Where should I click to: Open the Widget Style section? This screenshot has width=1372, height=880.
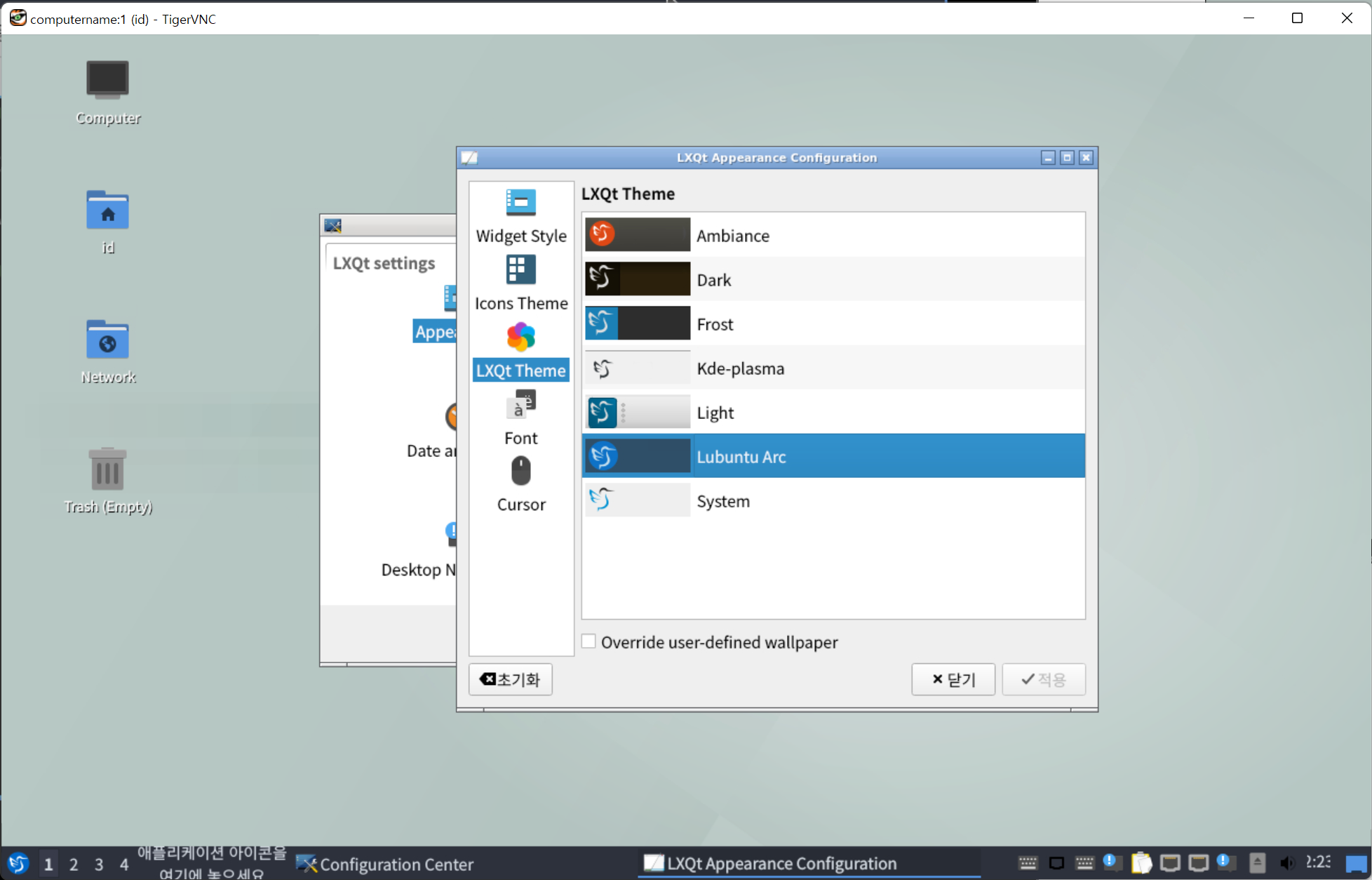coord(521,217)
